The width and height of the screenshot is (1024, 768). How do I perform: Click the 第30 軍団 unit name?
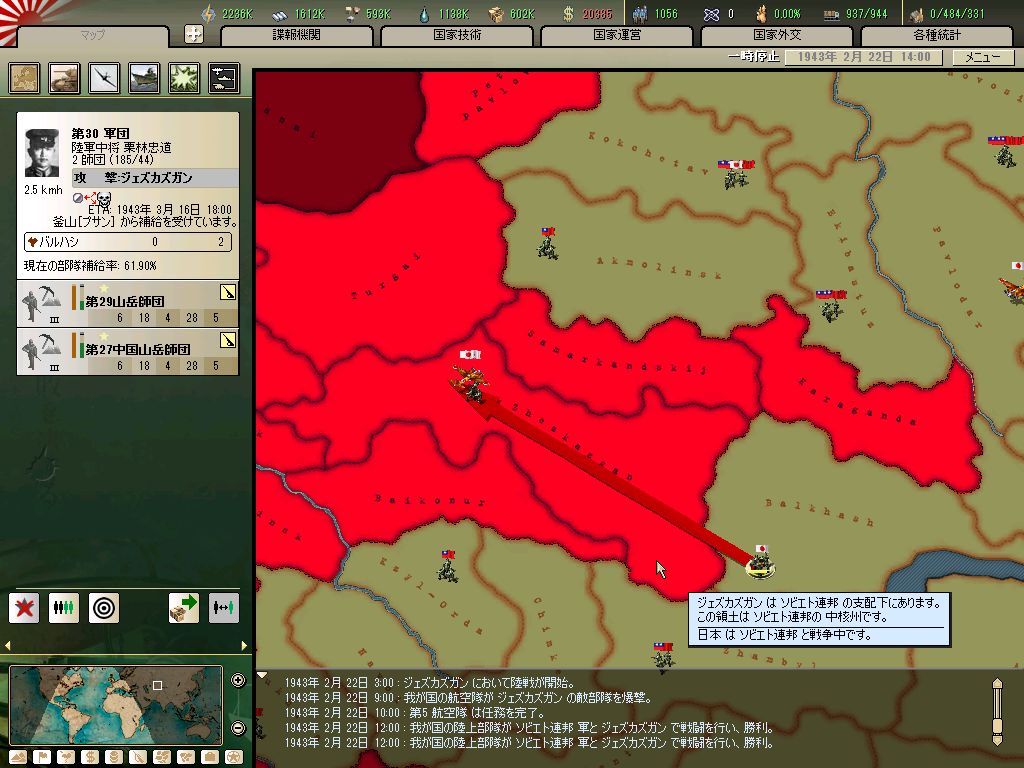pyautogui.click(x=100, y=134)
